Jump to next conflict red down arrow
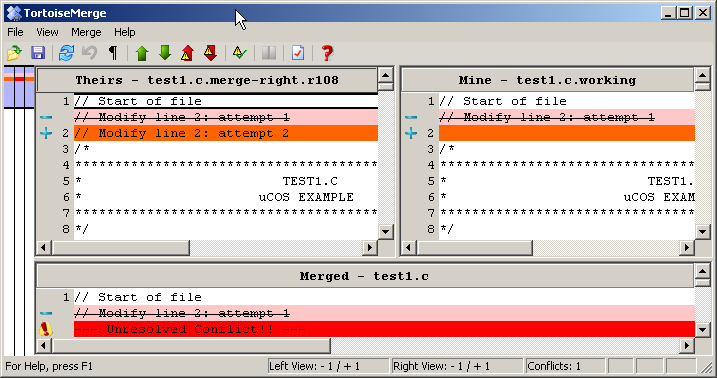Screen dimensions: 717x378 click(x=210, y=53)
